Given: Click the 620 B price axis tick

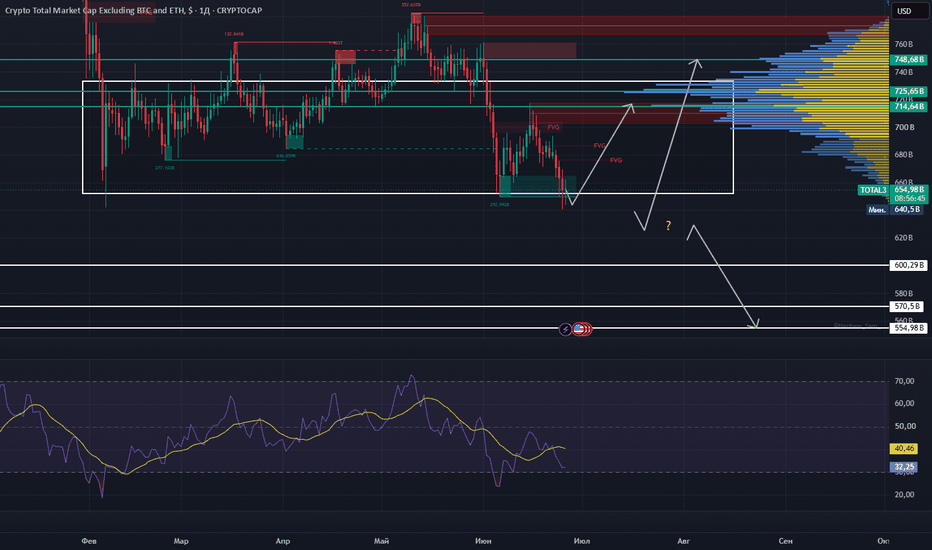Looking at the screenshot, I should coord(903,238).
